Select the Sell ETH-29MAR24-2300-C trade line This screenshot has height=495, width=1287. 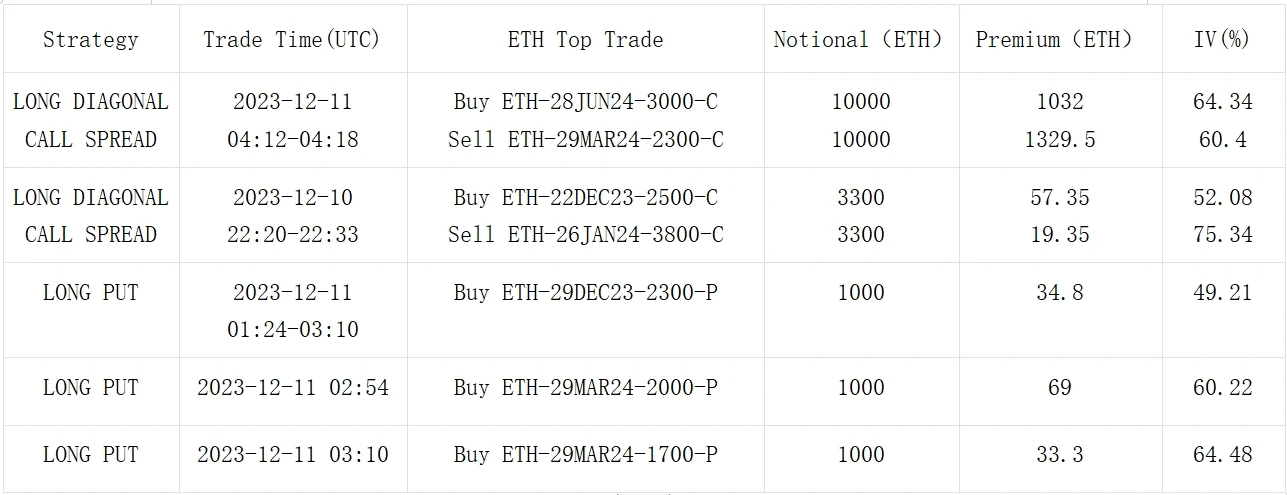coord(585,140)
